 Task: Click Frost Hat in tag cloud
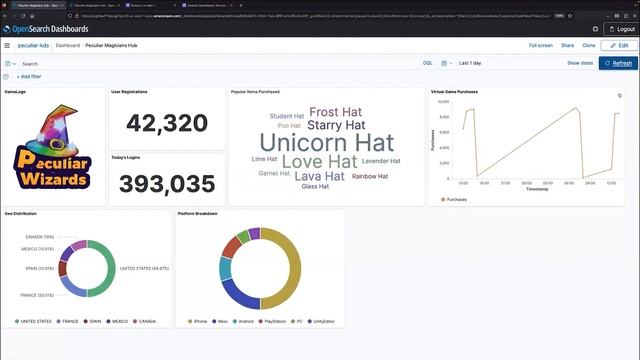click(336, 112)
